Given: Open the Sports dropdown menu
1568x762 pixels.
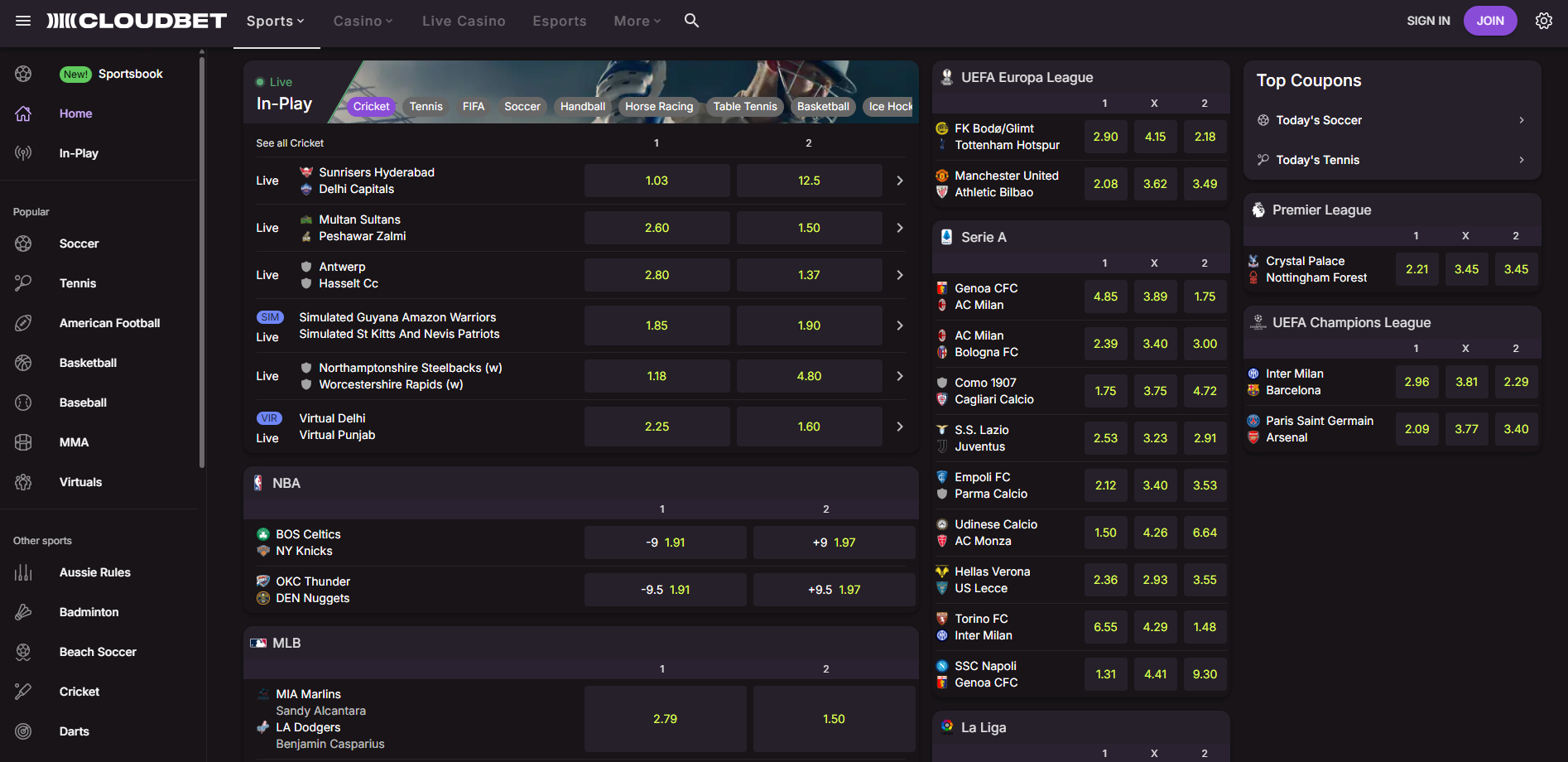Looking at the screenshot, I should 276,21.
